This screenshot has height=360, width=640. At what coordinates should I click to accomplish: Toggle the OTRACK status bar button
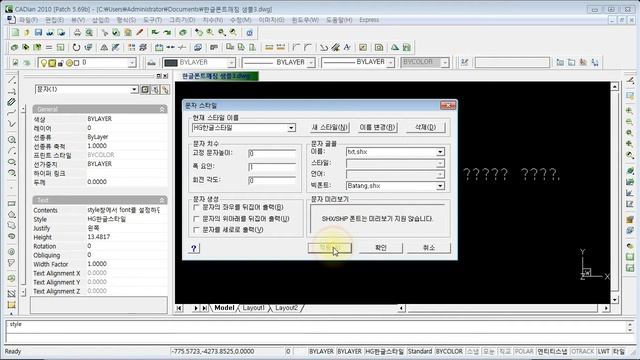[x=582, y=351]
